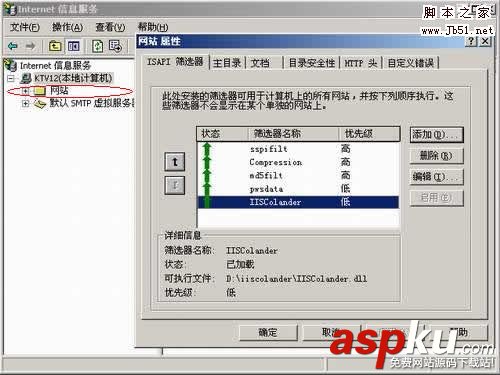The width and height of the screenshot is (500, 375).
Task: Close the 网站 属性 dialog
Action: click(x=485, y=41)
